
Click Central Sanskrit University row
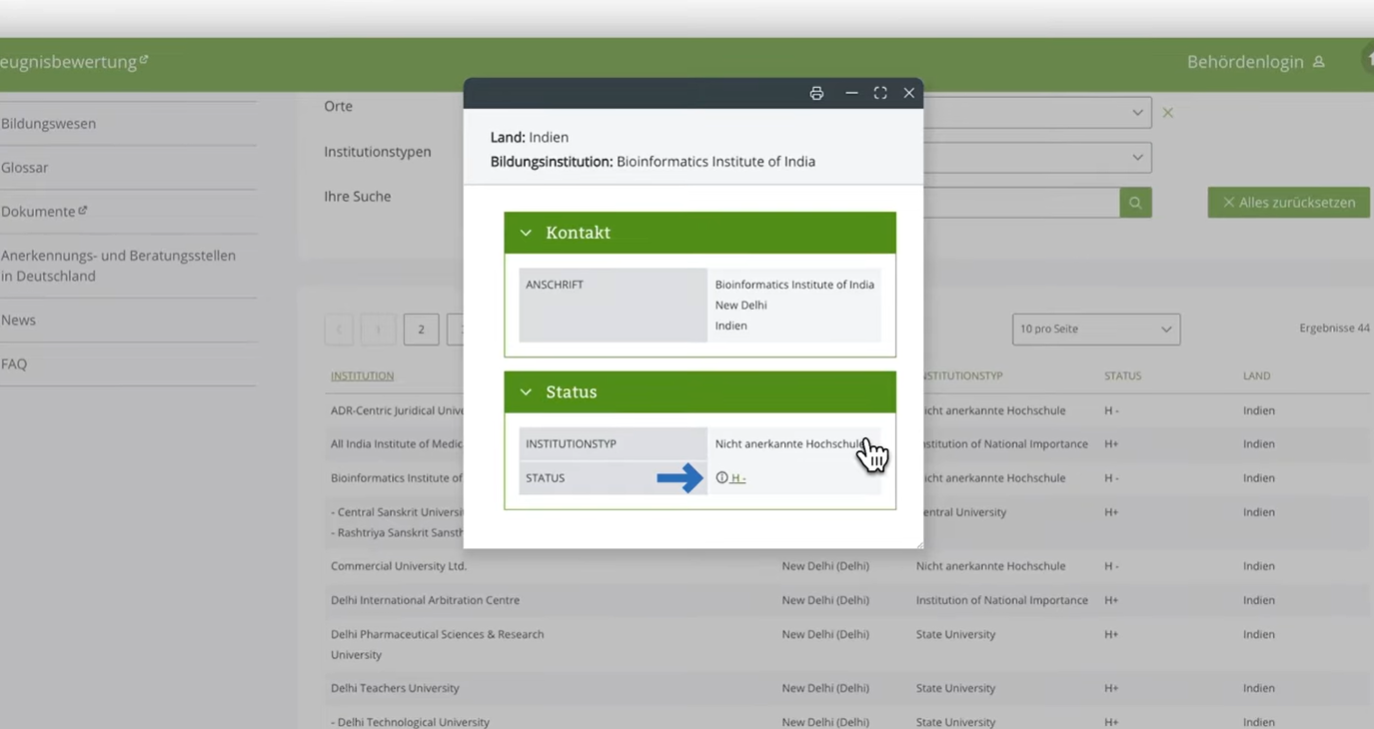coord(398,512)
